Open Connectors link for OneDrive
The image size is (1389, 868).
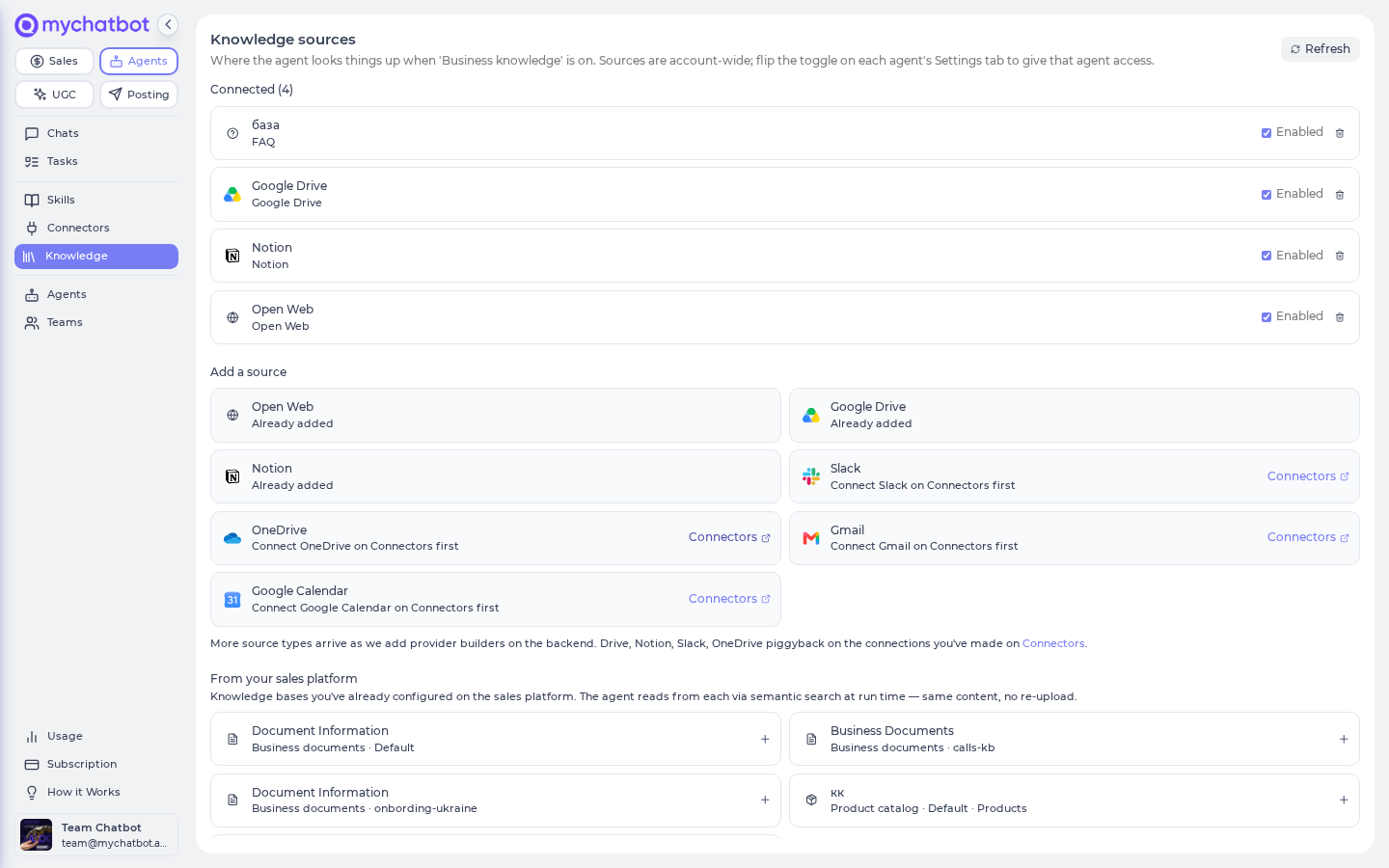tap(729, 537)
